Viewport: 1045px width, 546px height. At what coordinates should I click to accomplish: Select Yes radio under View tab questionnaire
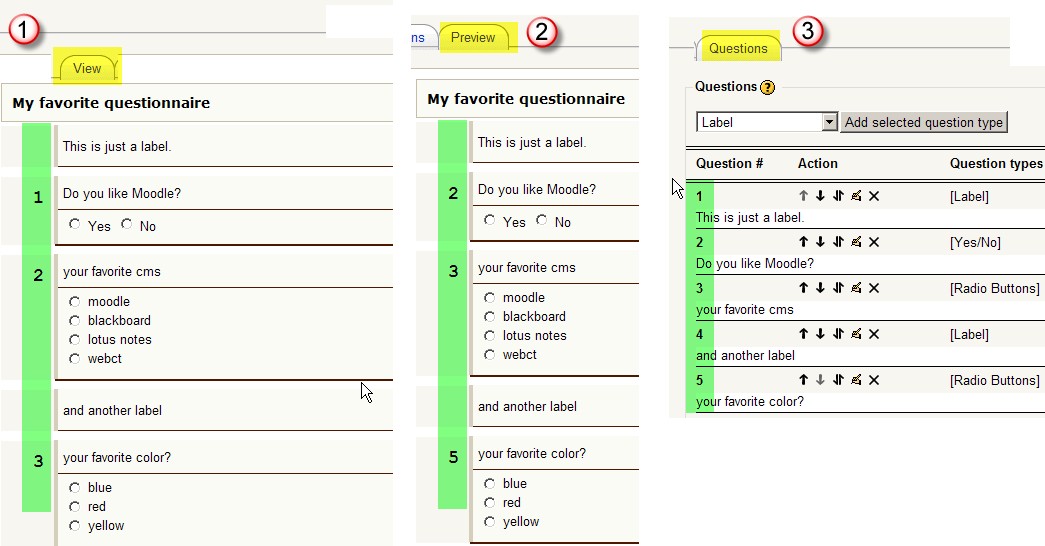tap(75, 225)
